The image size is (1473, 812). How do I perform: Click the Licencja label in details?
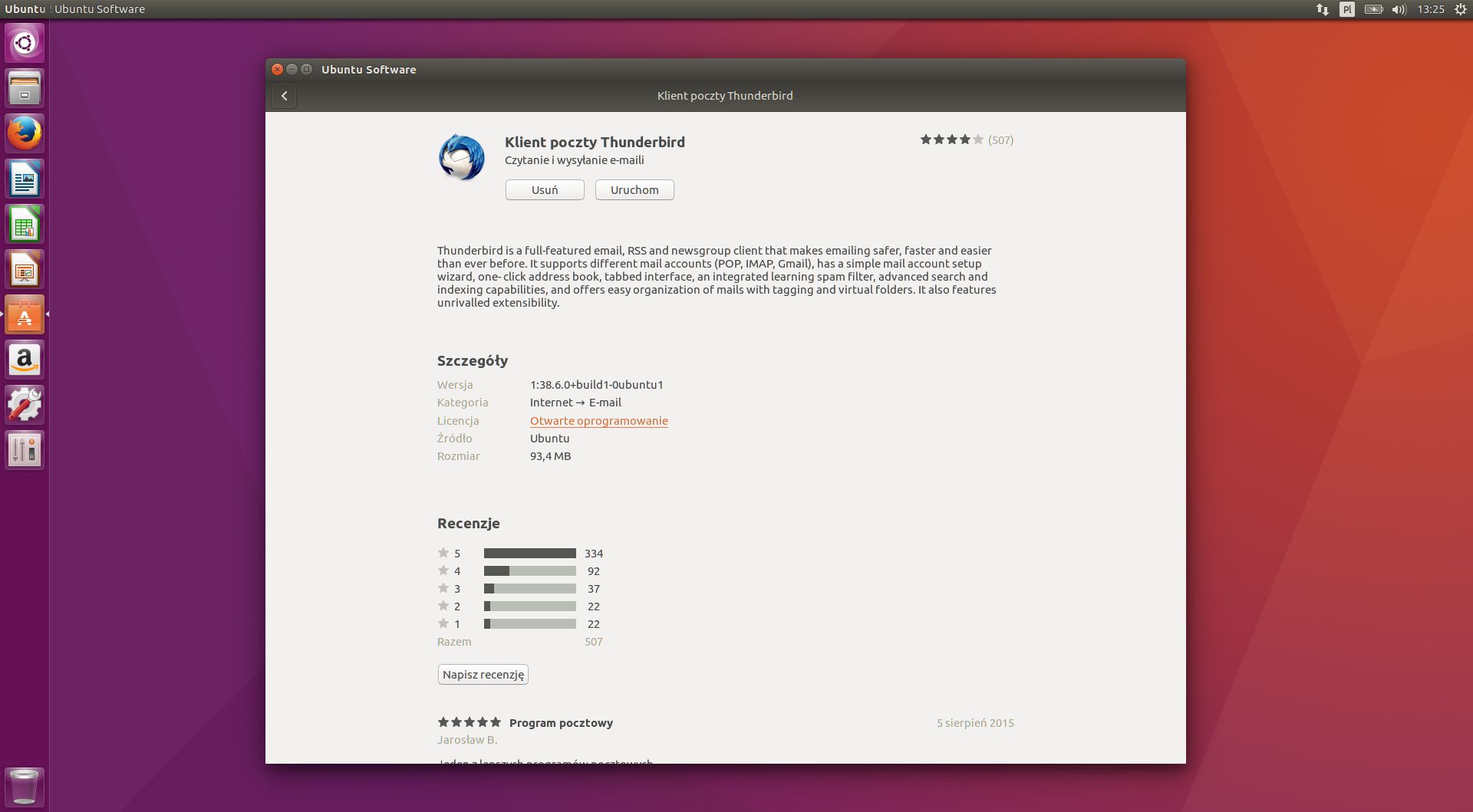[x=458, y=421]
